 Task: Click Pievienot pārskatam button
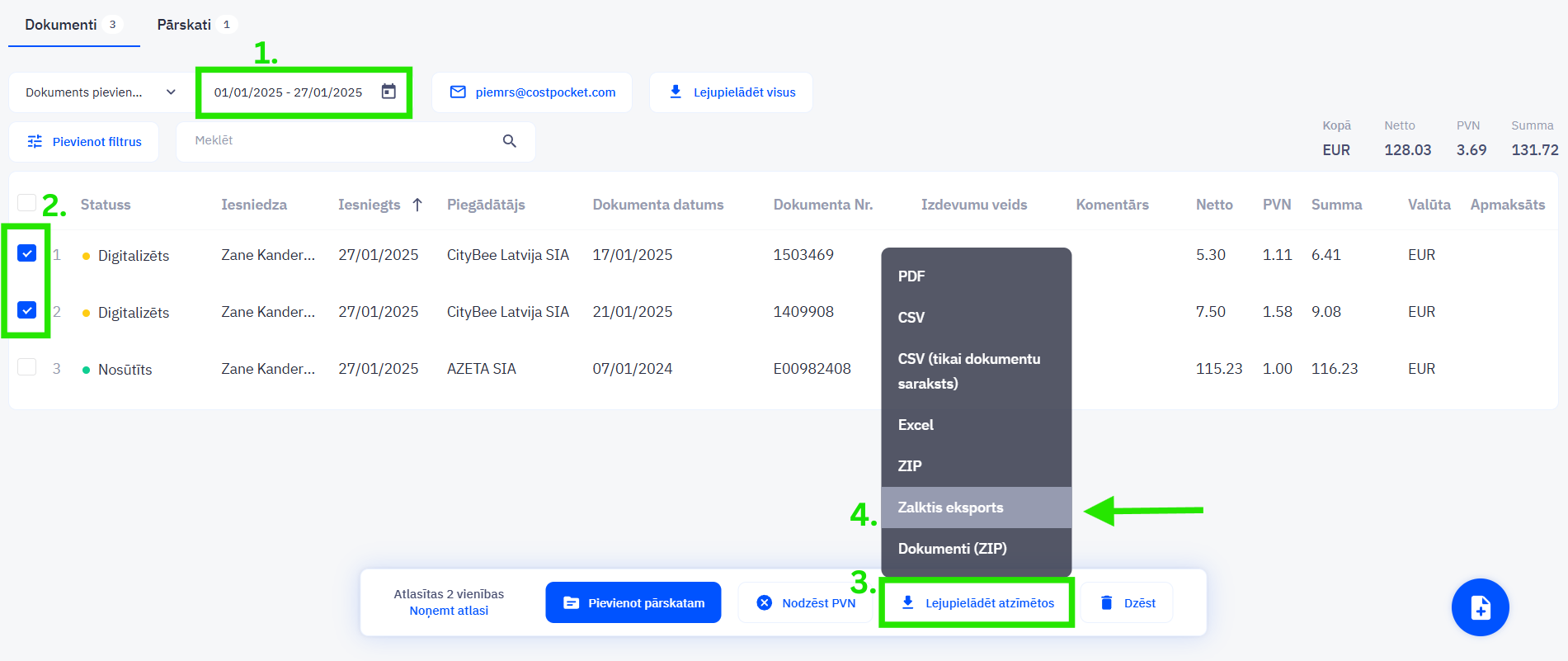[633, 602]
